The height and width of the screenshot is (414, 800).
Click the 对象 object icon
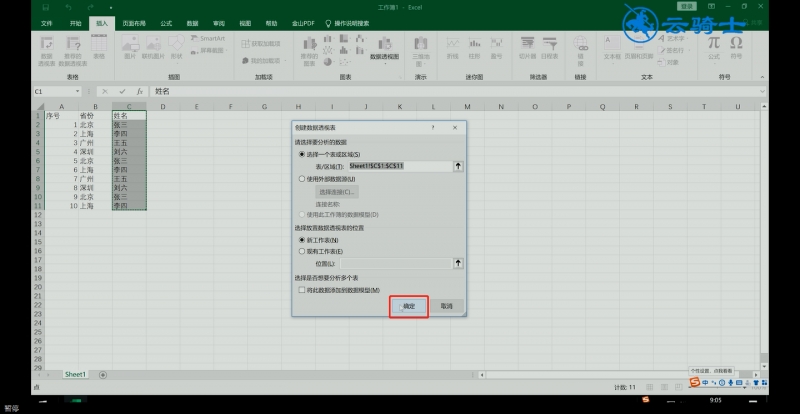point(669,62)
